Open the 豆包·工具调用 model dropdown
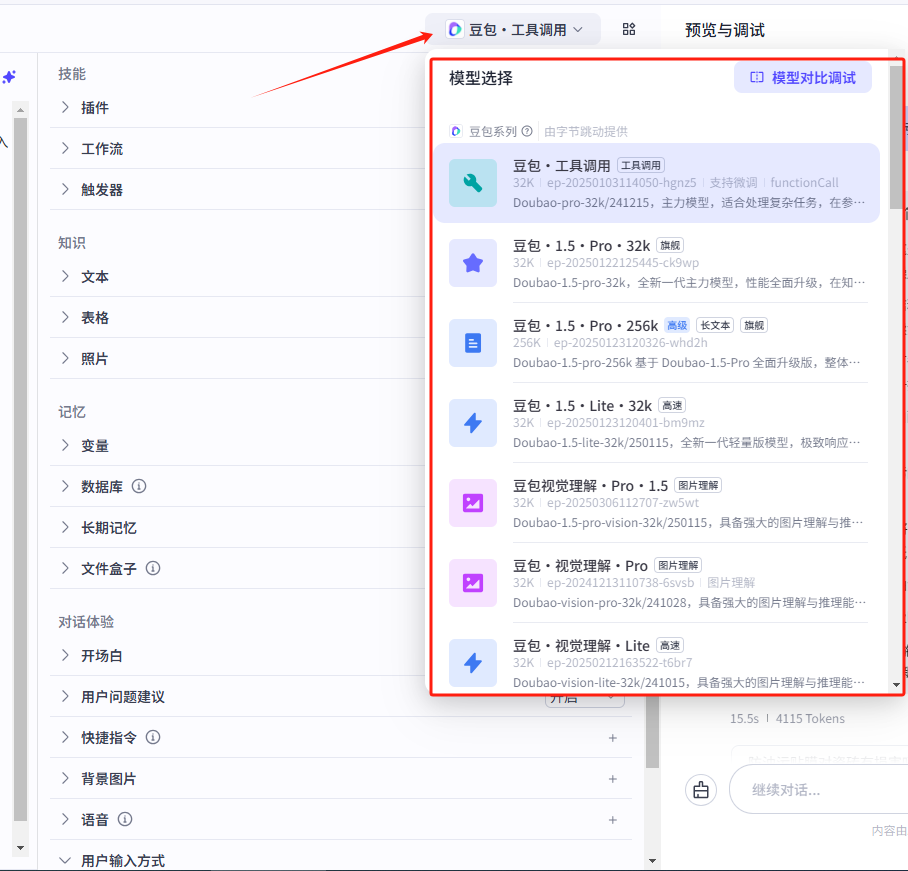Image resolution: width=908 pixels, height=871 pixels. (514, 30)
